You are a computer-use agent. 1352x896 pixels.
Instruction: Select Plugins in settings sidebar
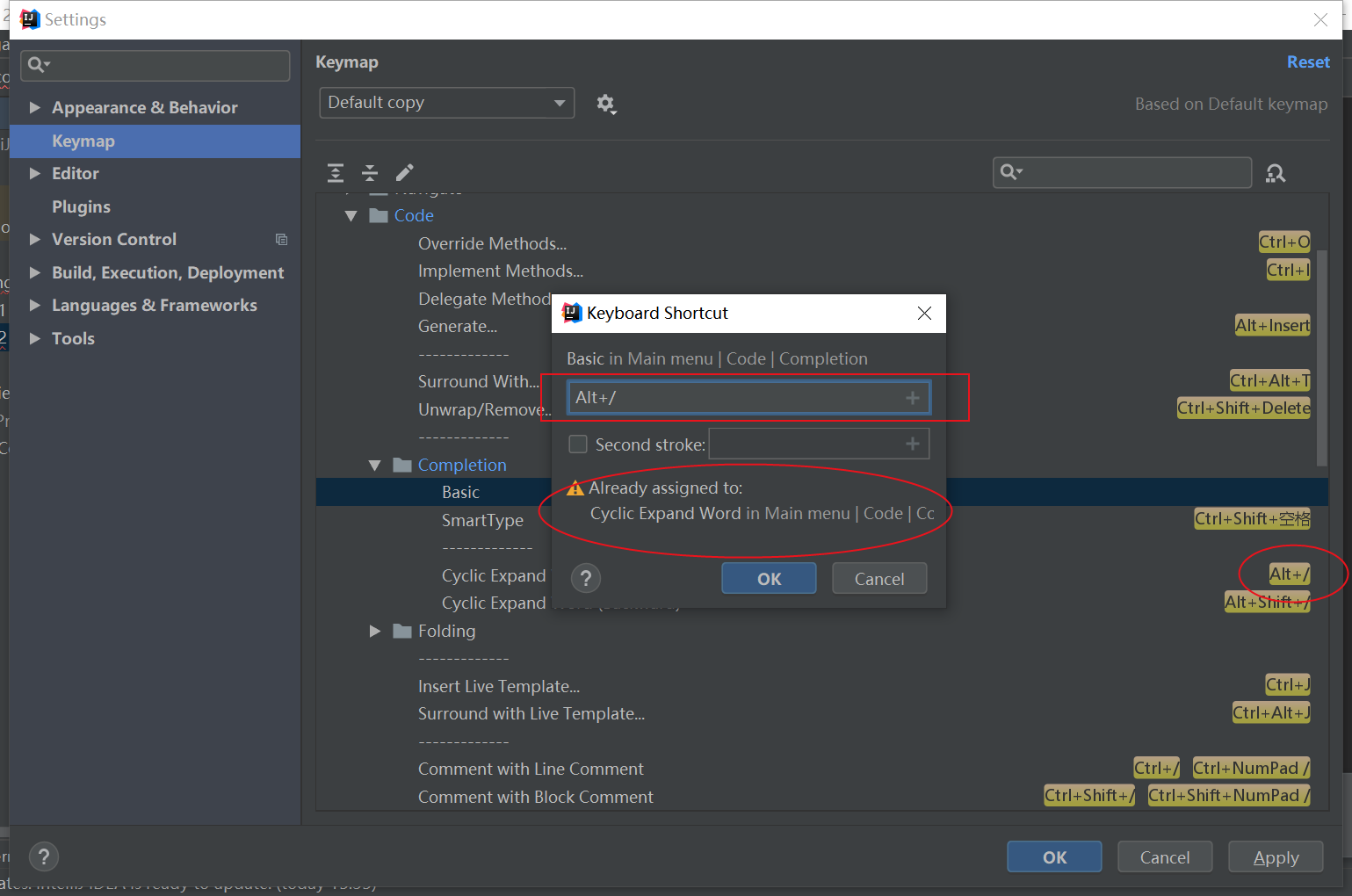[x=81, y=206]
